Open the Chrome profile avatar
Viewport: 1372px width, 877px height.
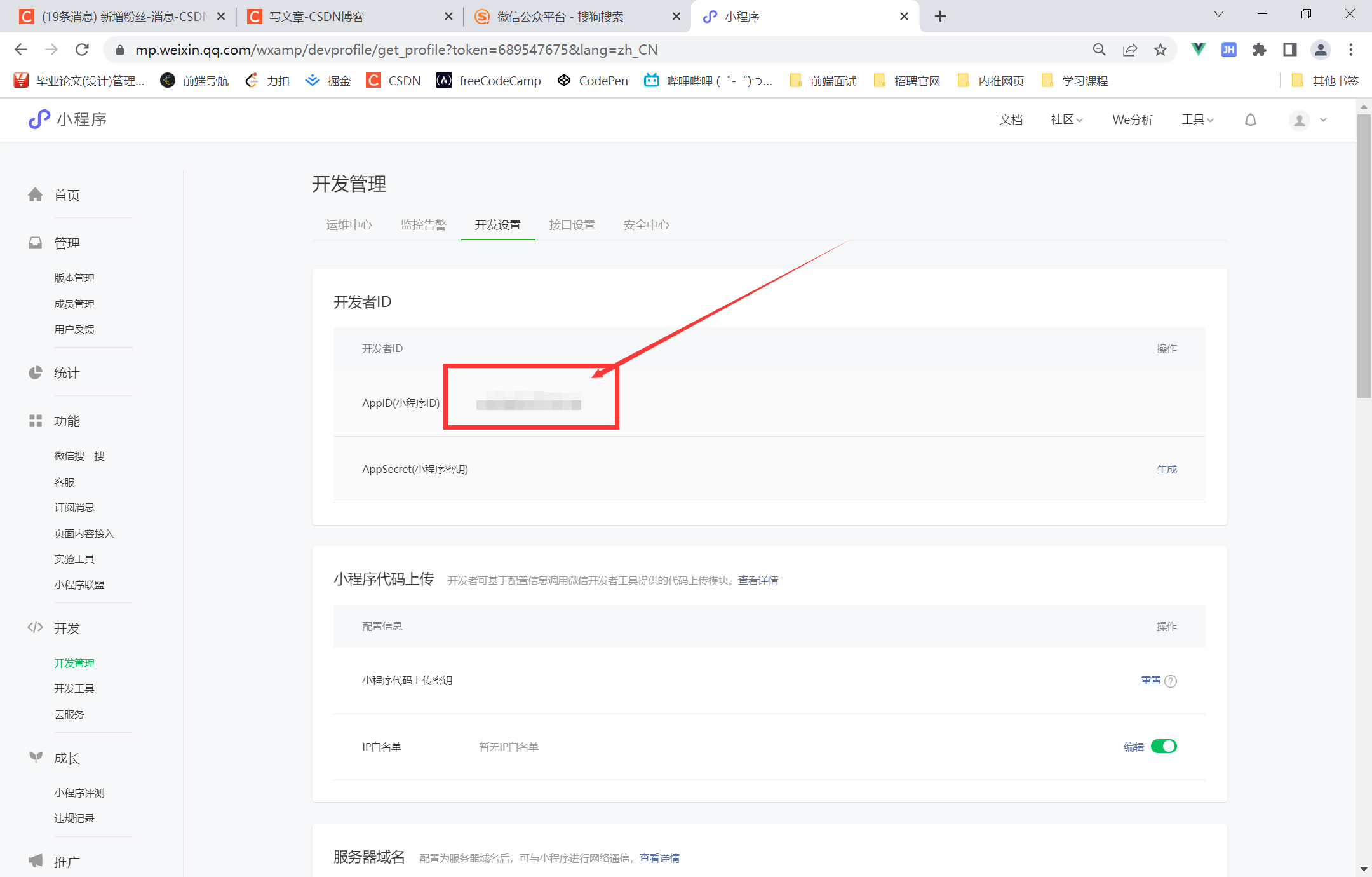[1321, 50]
